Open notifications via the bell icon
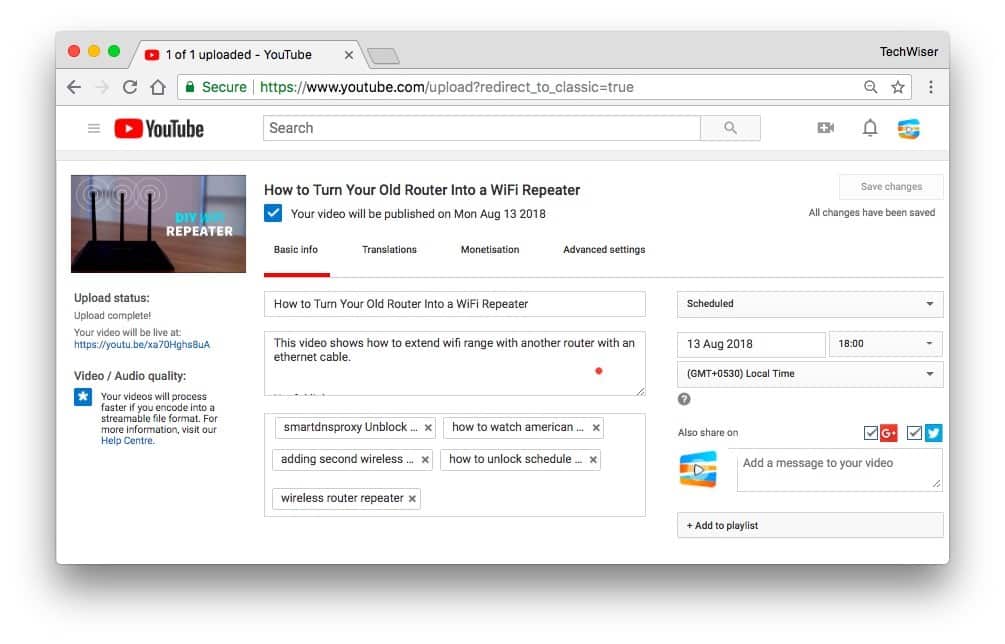 [x=869, y=127]
